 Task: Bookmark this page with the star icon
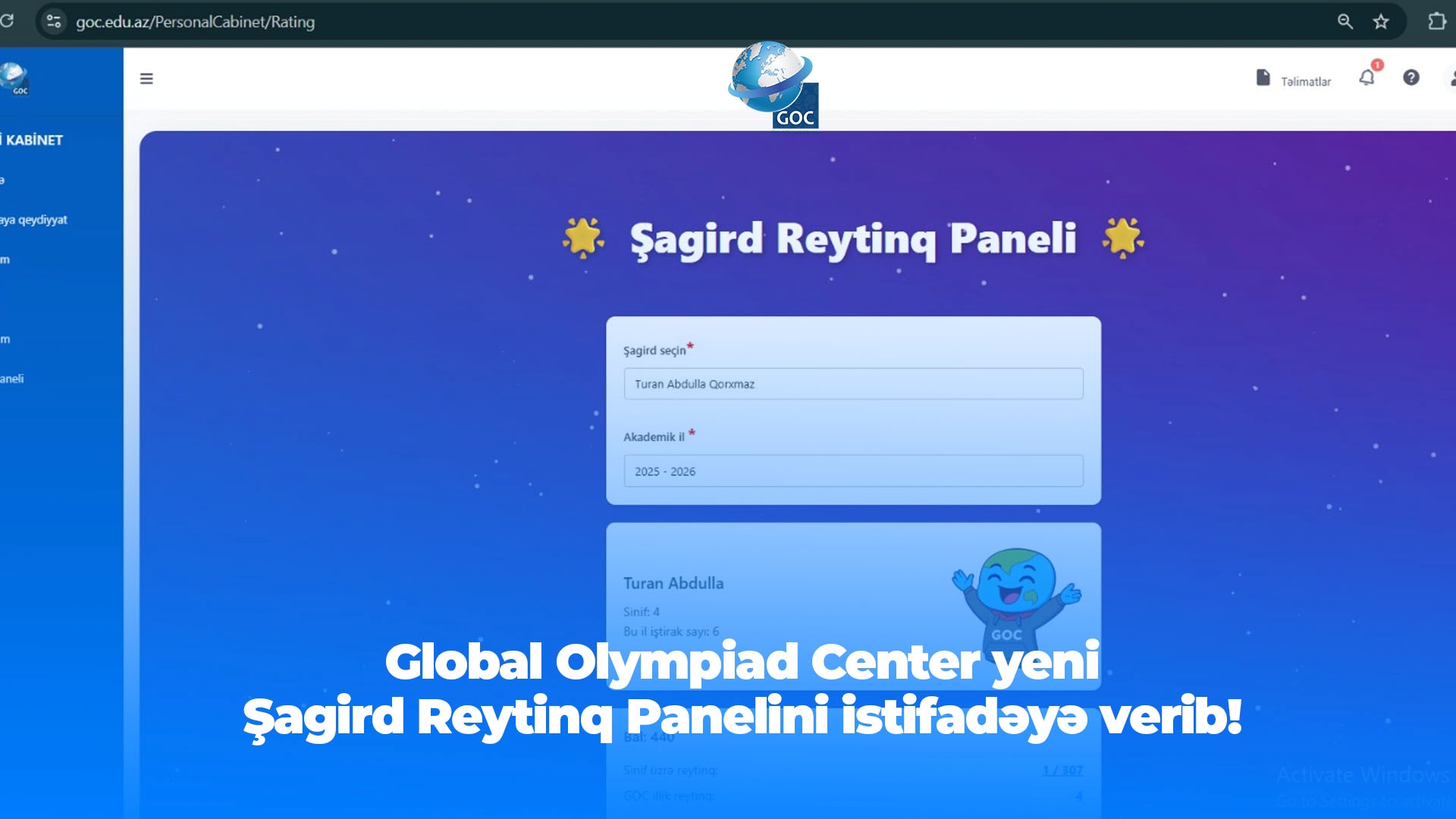(1381, 22)
